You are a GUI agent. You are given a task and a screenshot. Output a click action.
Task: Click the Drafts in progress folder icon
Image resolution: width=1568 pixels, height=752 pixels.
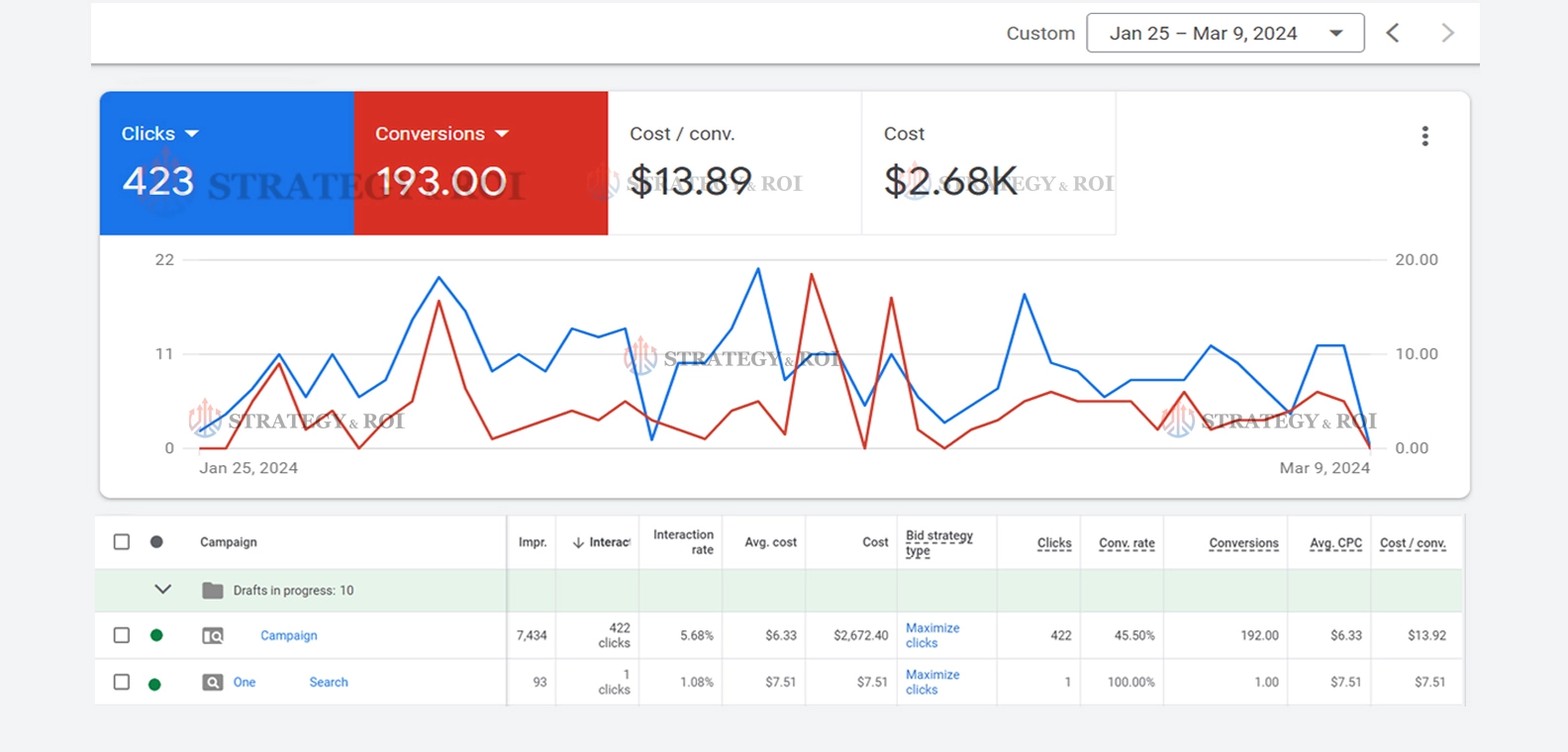212,591
